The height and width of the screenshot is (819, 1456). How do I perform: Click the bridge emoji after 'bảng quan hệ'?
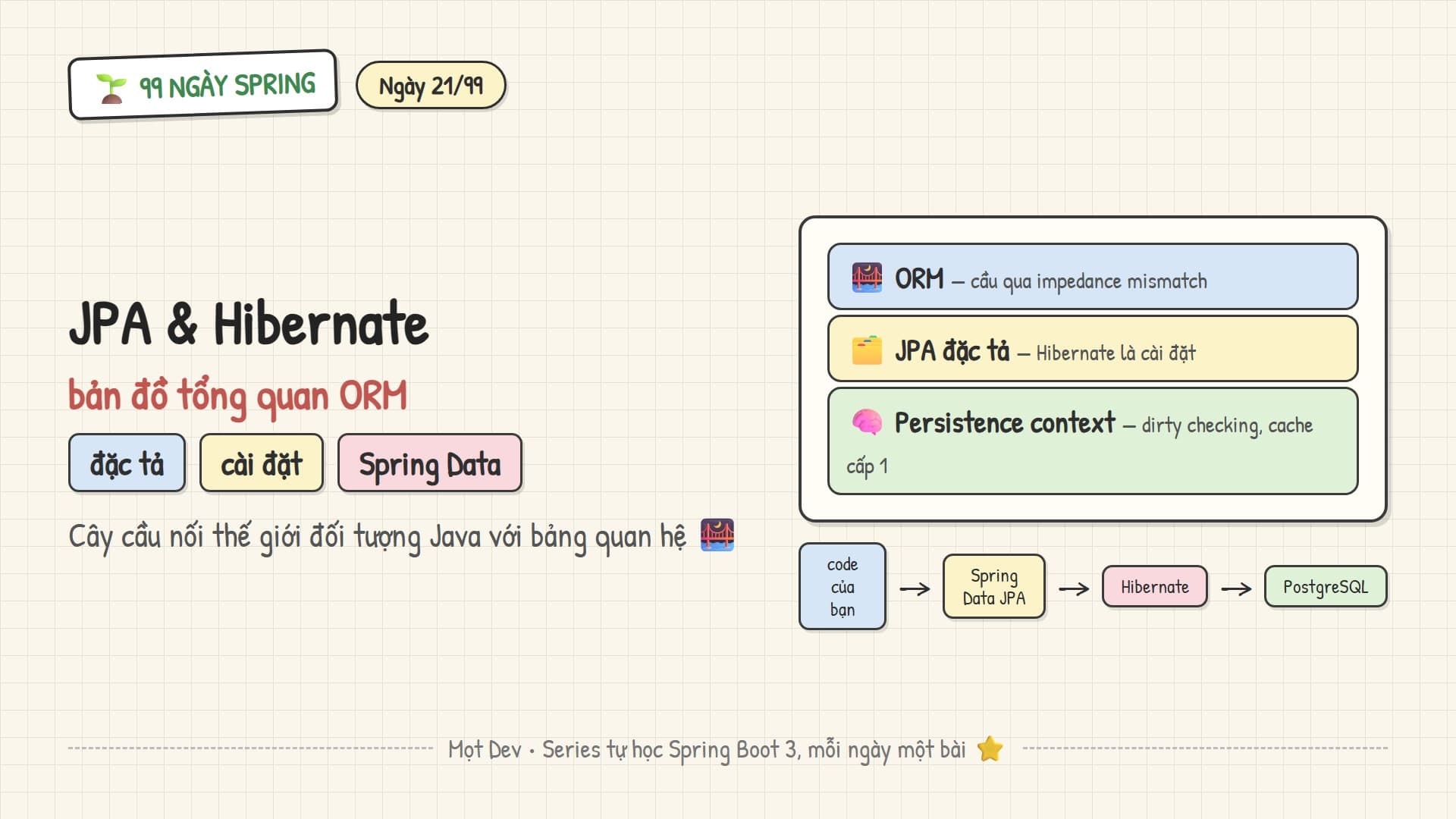click(717, 535)
